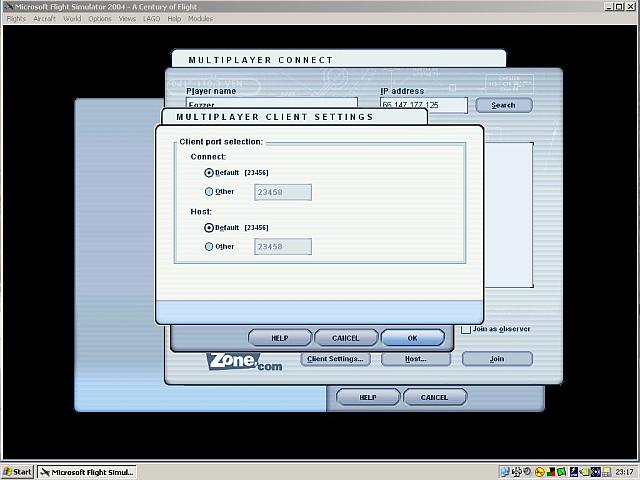Click the Search button beside IP address

pos(503,105)
